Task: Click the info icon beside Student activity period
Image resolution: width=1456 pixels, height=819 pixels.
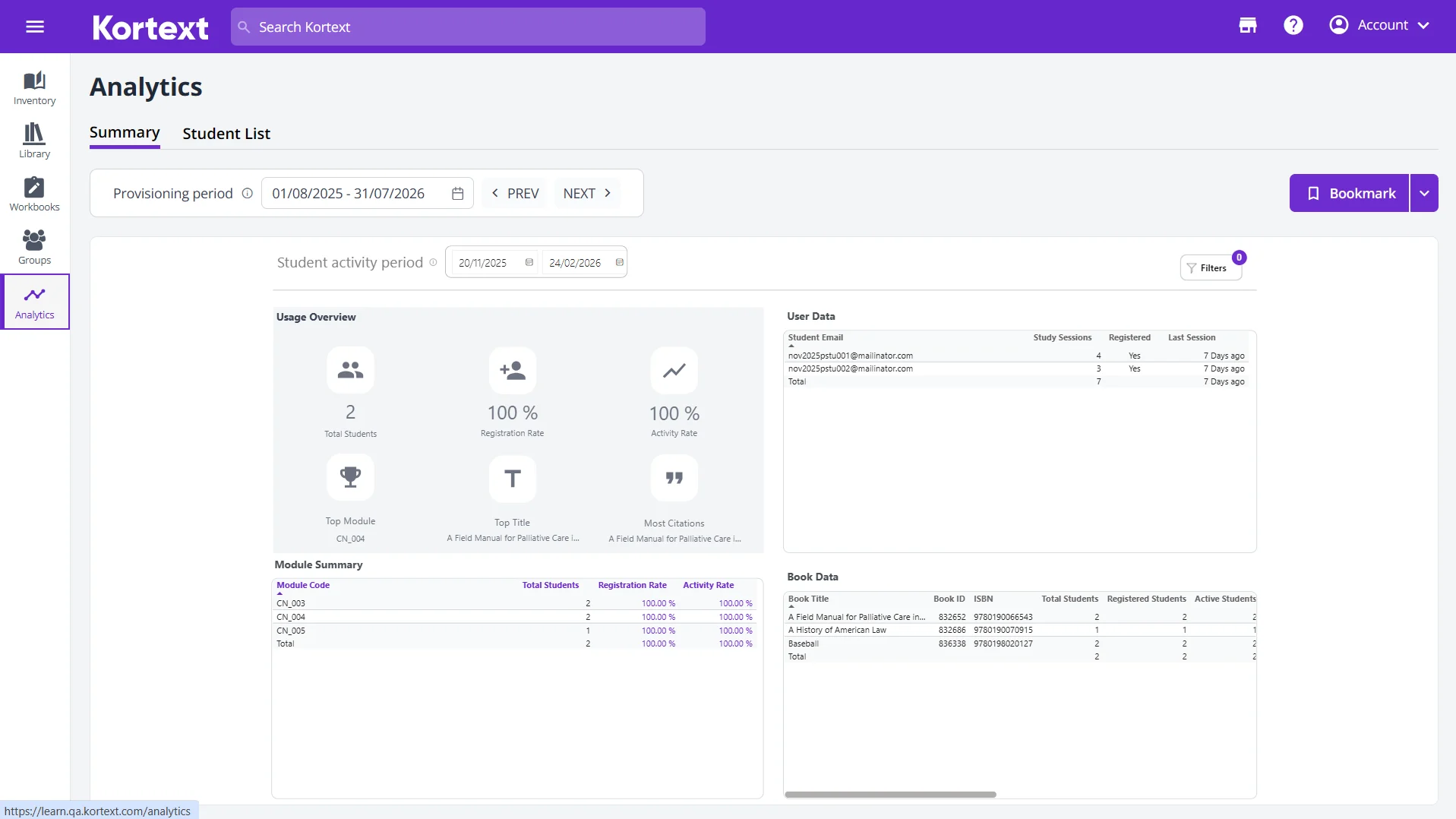Action: (433, 262)
